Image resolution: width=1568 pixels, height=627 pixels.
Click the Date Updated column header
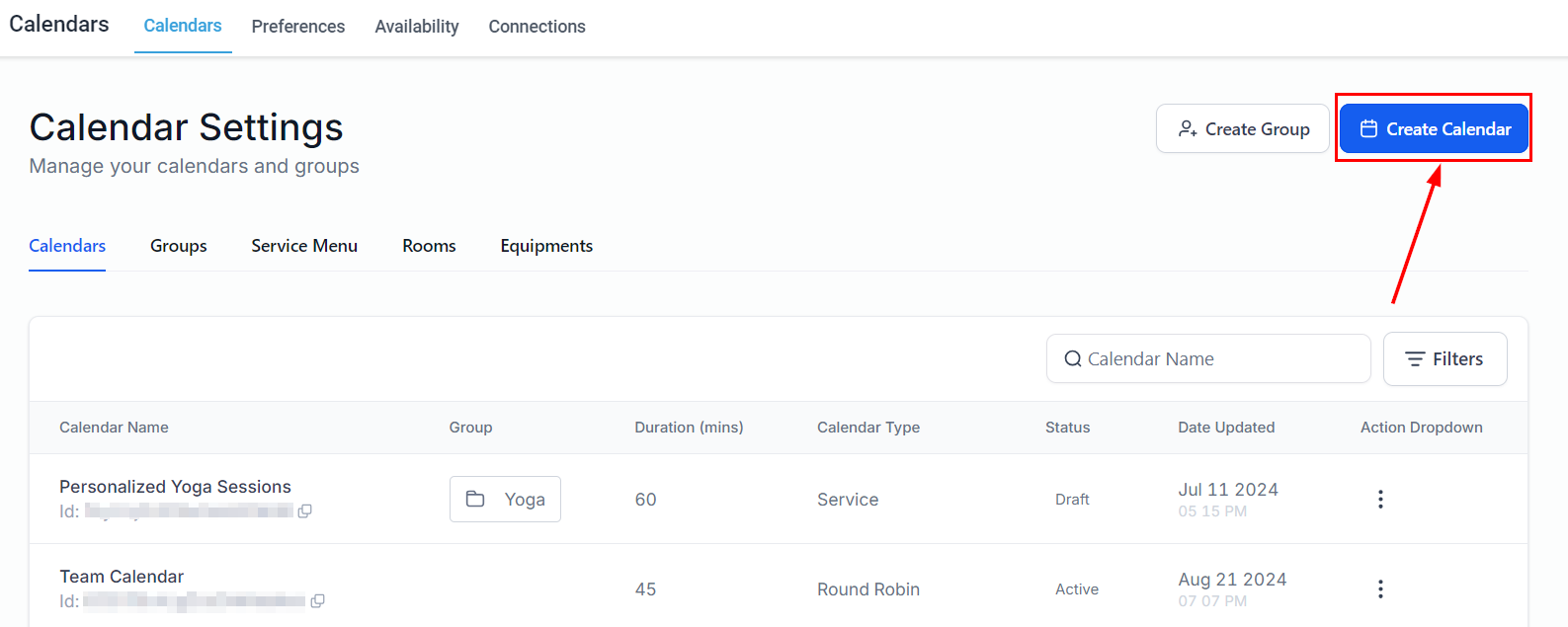(1226, 428)
